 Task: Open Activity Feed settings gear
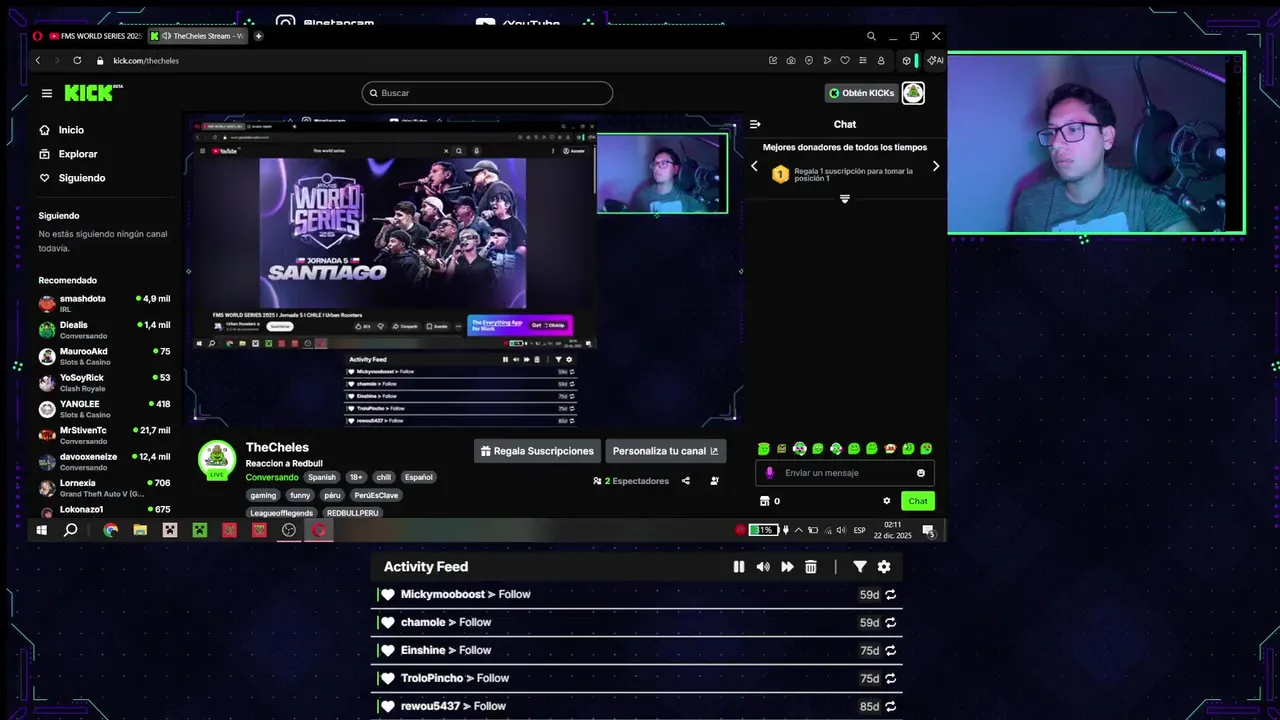coord(884,567)
